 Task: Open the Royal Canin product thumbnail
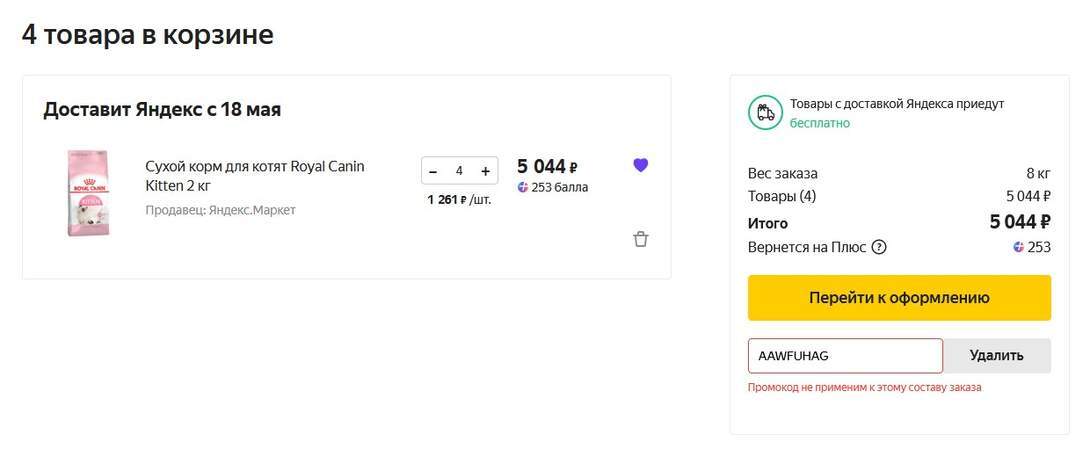pyautogui.click(x=88, y=193)
